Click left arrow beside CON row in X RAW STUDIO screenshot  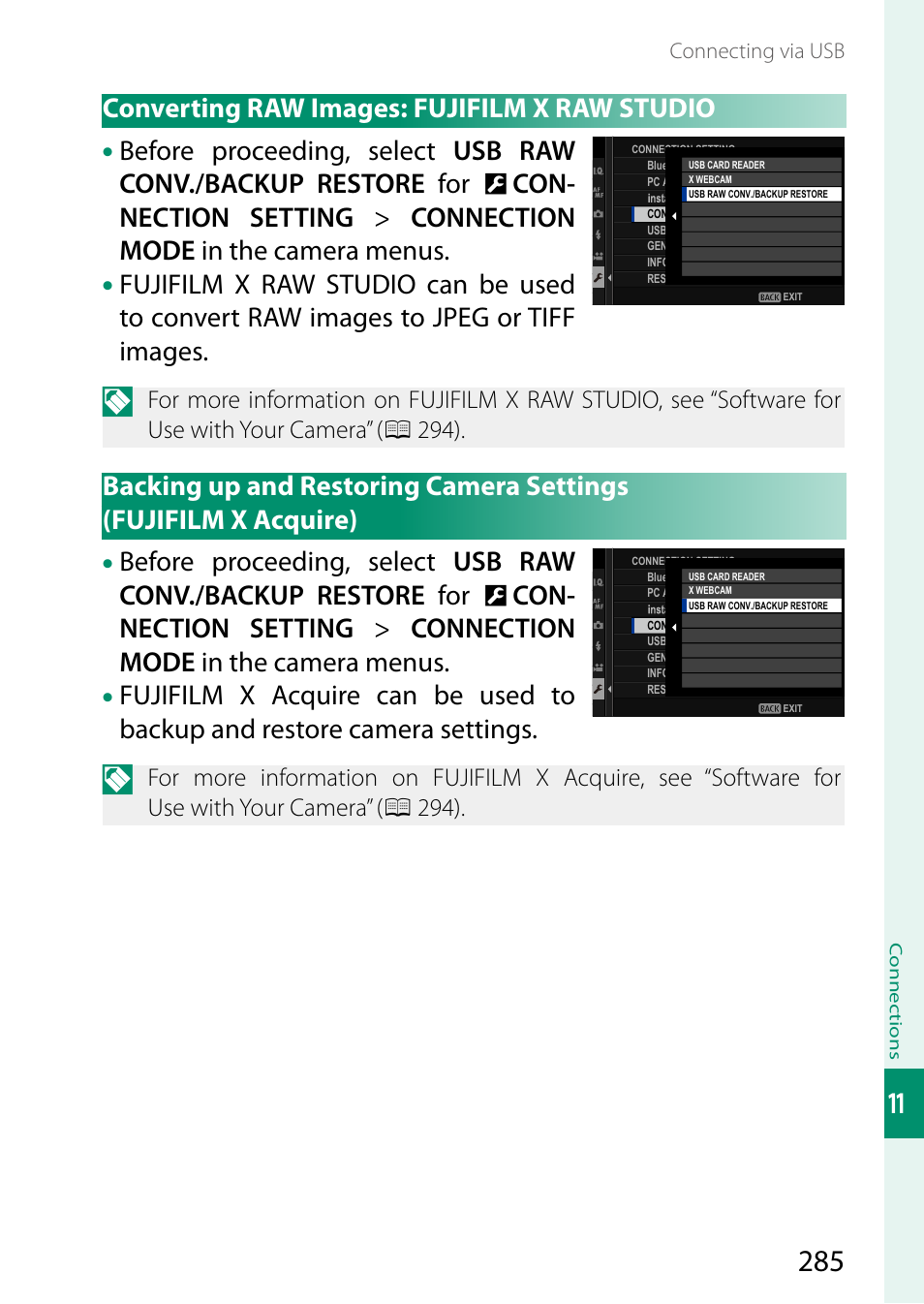coord(674,215)
